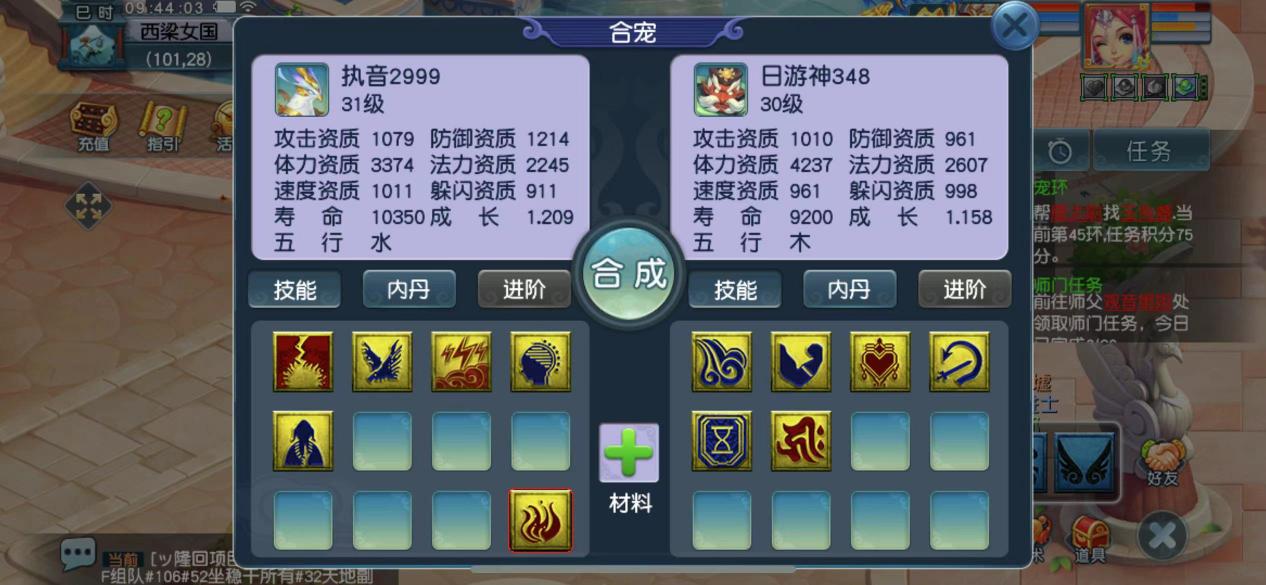Viewport: 1266px width, 585px height.
Task: Select the red-bordered flame skill icon
Action: point(540,520)
